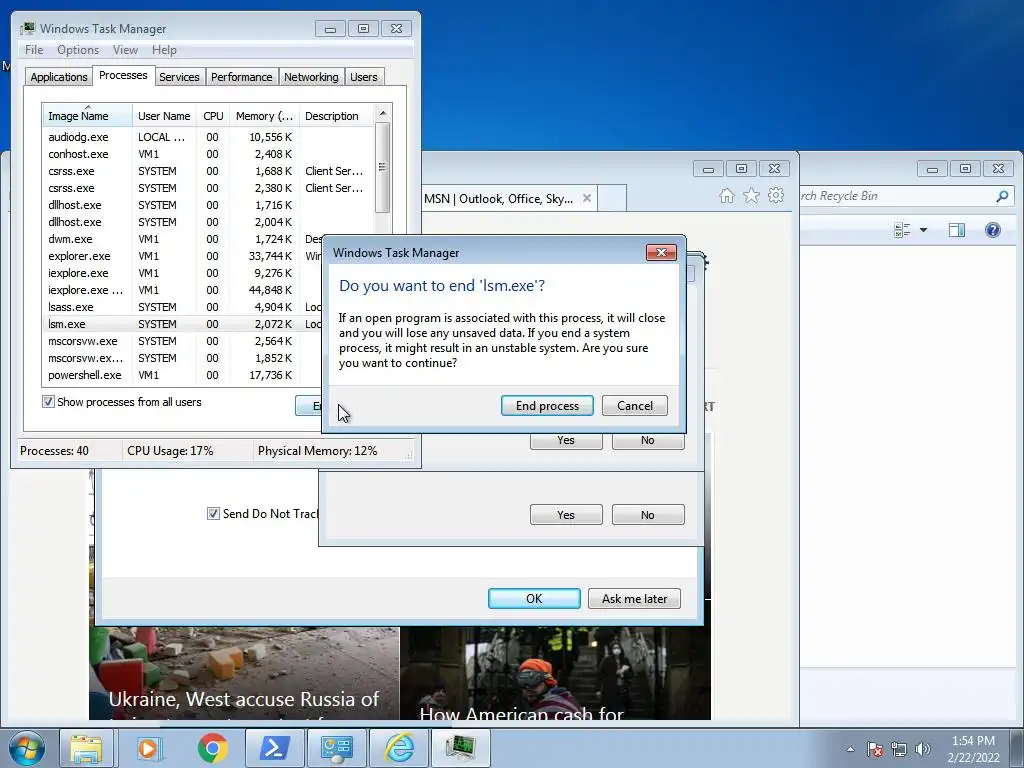1024x768 pixels.
Task: Click the Internet Explorer Home icon
Action: [726, 195]
